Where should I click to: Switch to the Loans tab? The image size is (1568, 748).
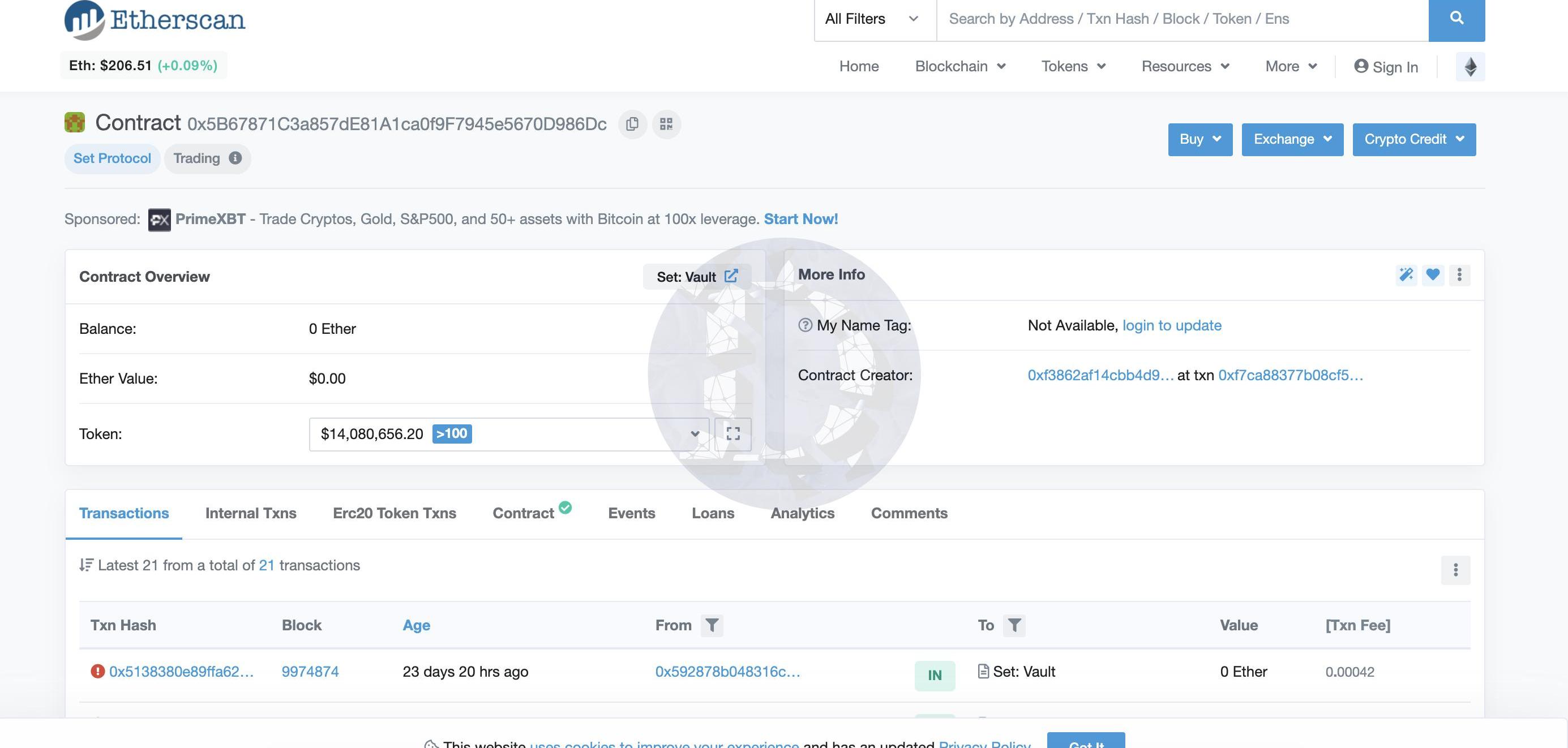tap(713, 513)
